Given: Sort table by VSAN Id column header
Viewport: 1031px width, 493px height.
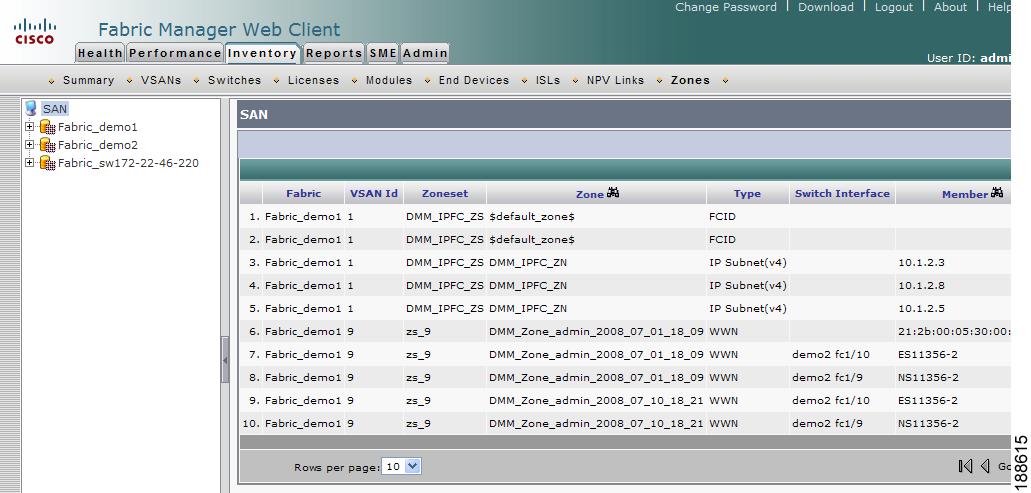Looking at the screenshot, I should tap(373, 193).
